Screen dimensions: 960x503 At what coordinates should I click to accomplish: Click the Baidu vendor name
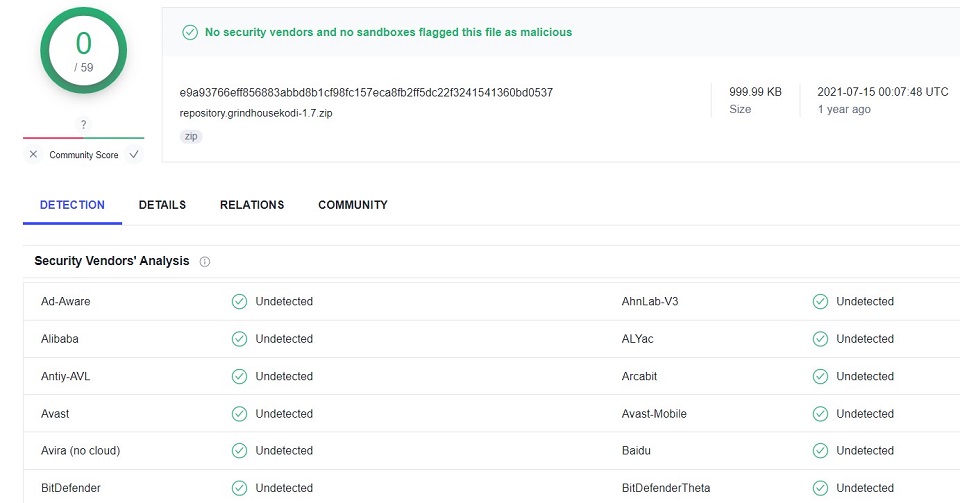636,451
